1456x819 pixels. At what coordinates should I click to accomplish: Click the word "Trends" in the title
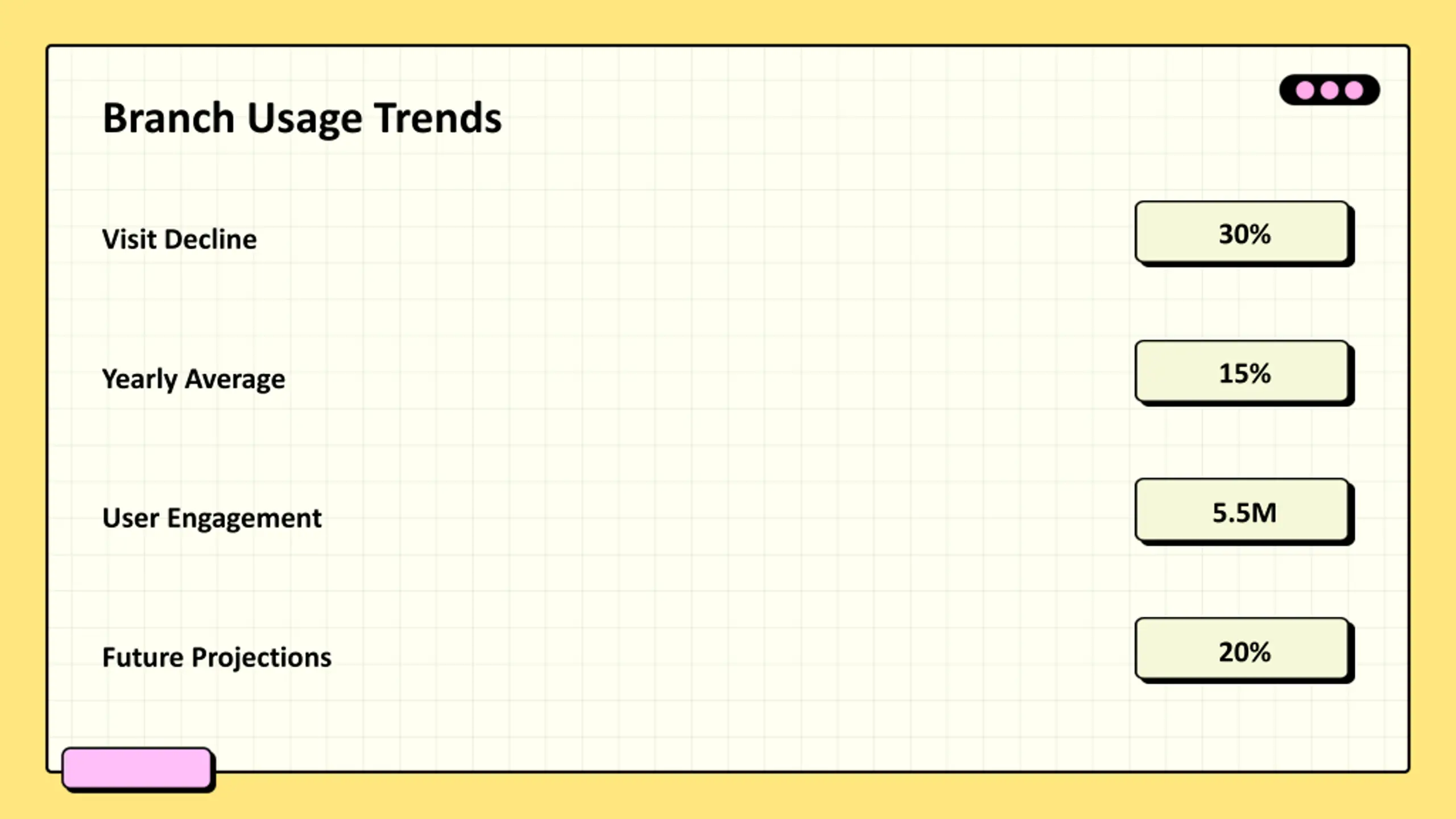pyautogui.click(x=437, y=118)
